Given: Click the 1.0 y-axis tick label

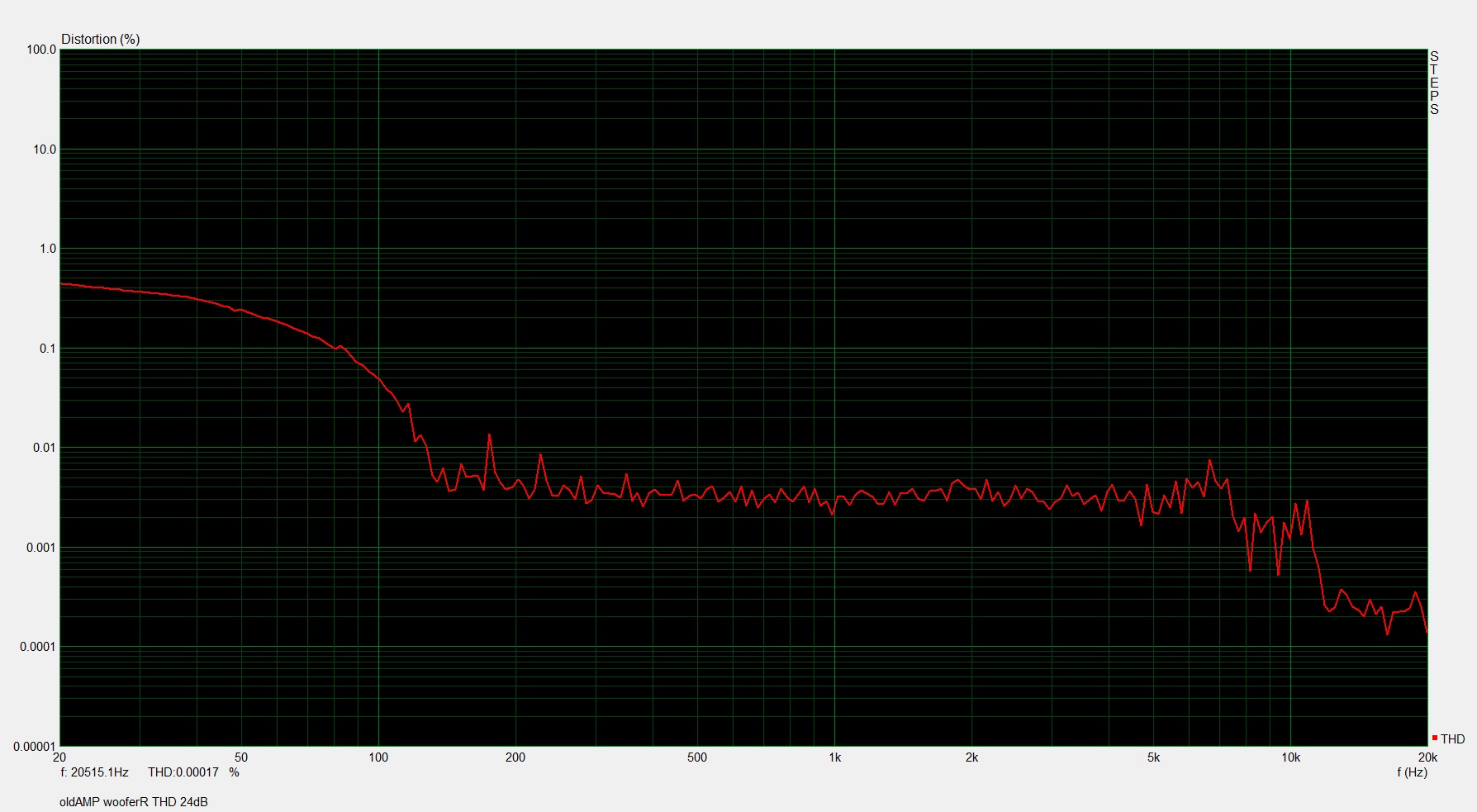Looking at the screenshot, I should [48, 249].
